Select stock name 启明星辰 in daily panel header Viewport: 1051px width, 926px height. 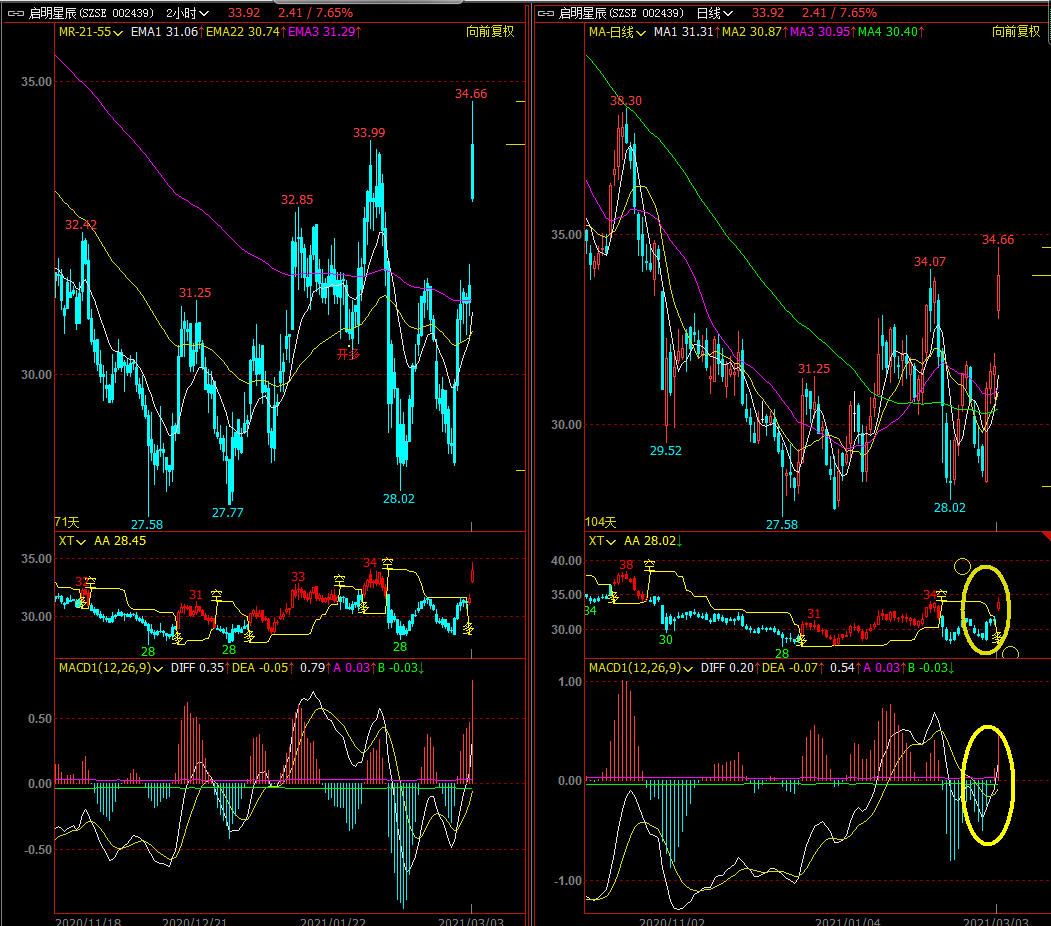(582, 13)
